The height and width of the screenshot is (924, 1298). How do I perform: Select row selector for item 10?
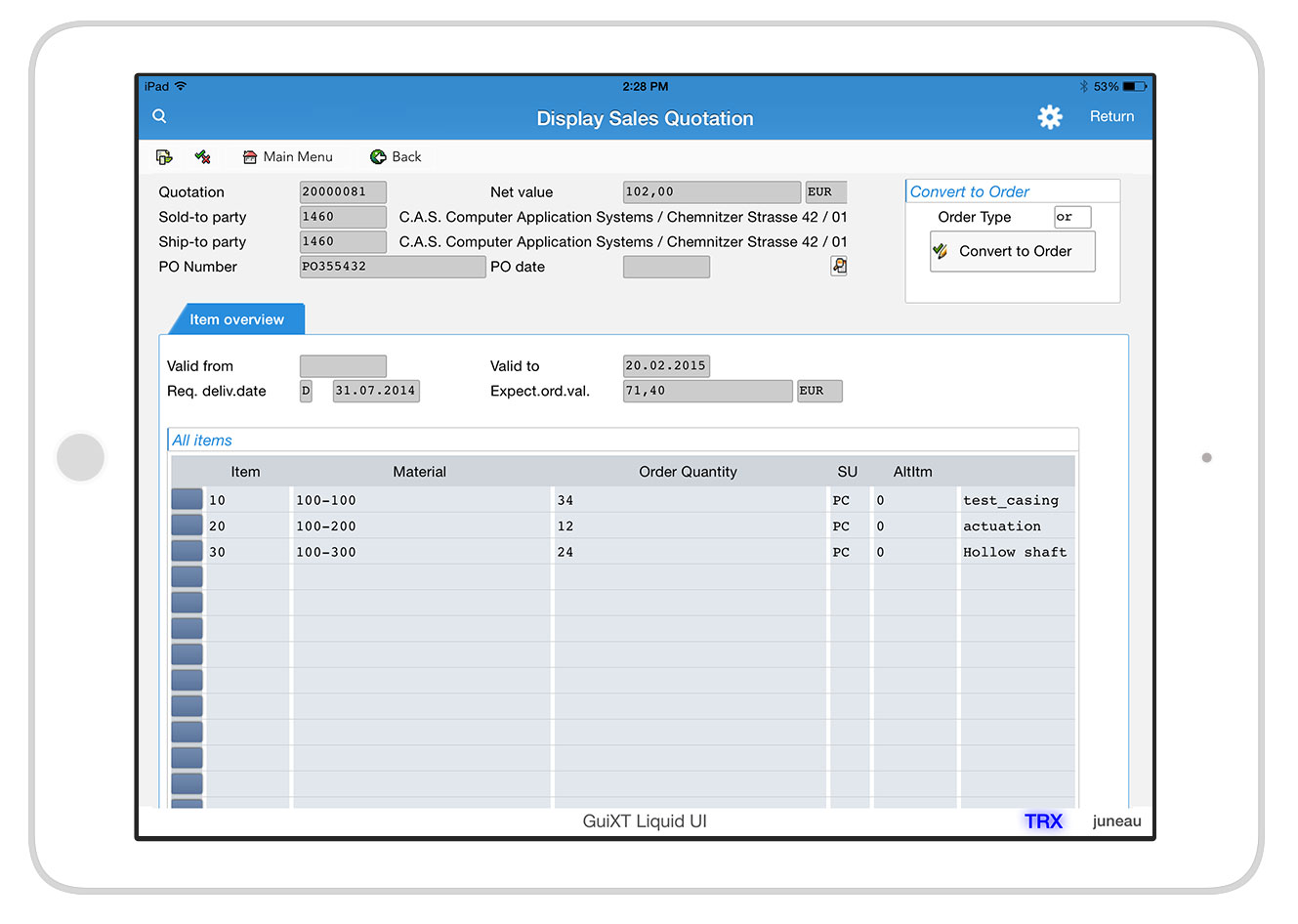(x=187, y=499)
